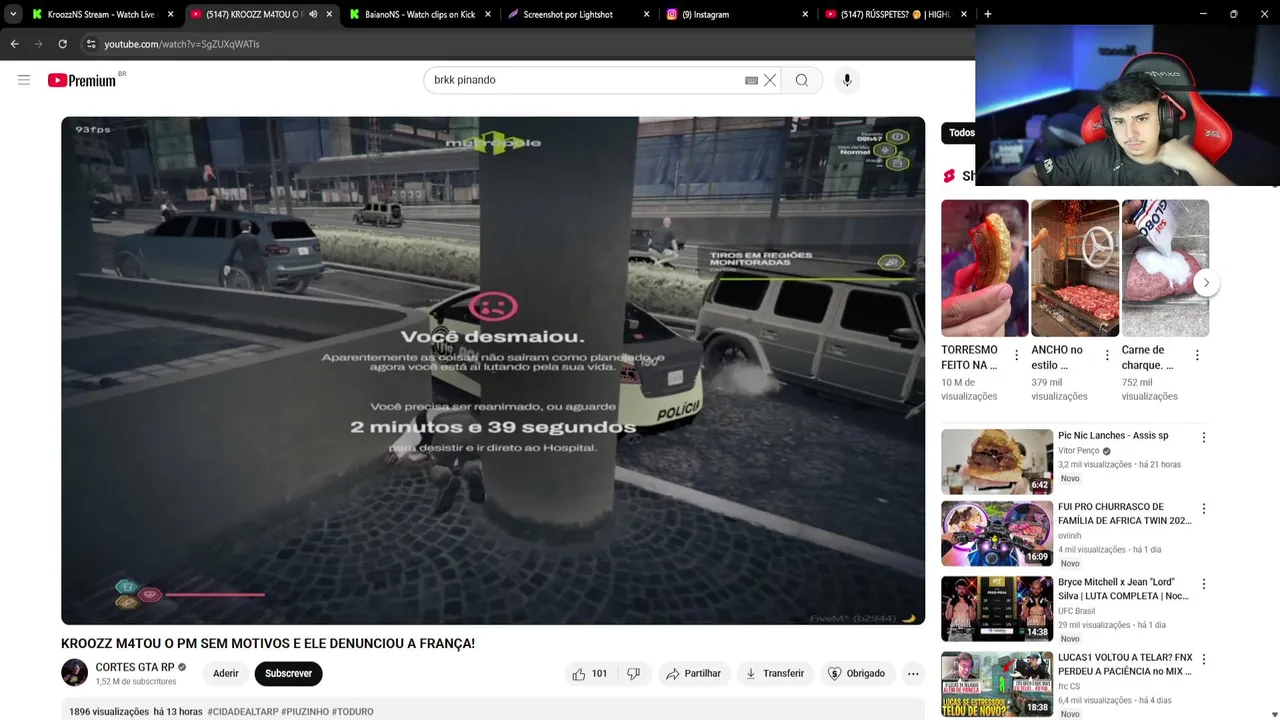Click the video player to pause
Screen dimensions: 1280x720
coord(493,370)
